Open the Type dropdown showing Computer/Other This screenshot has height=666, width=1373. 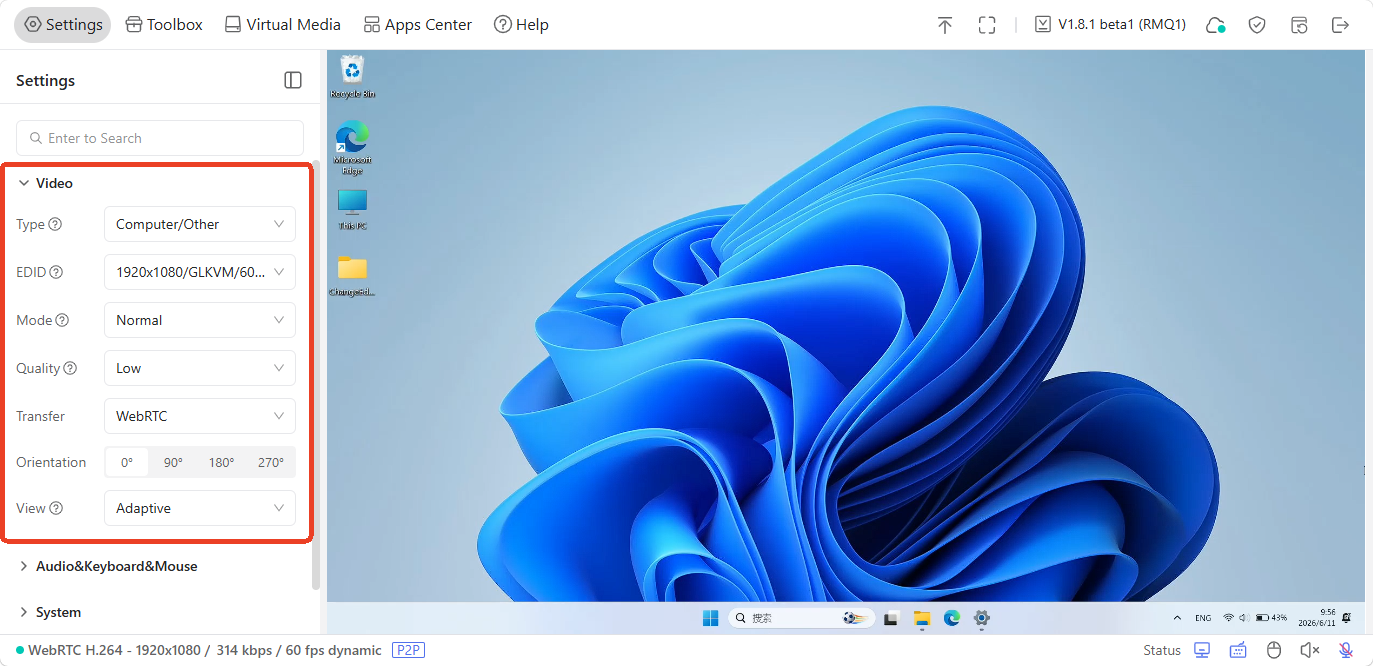coord(200,224)
